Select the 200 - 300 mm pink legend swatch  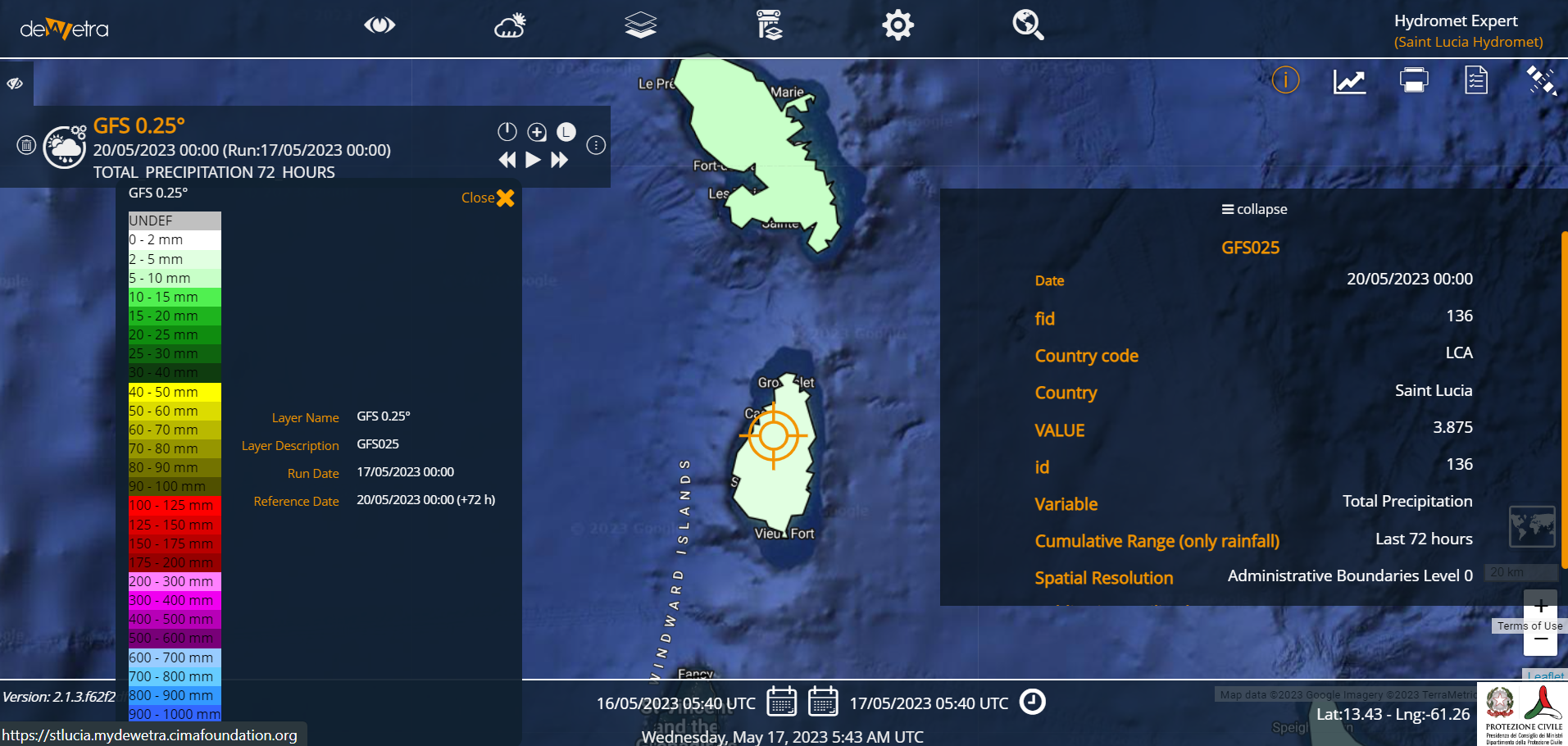coord(175,581)
